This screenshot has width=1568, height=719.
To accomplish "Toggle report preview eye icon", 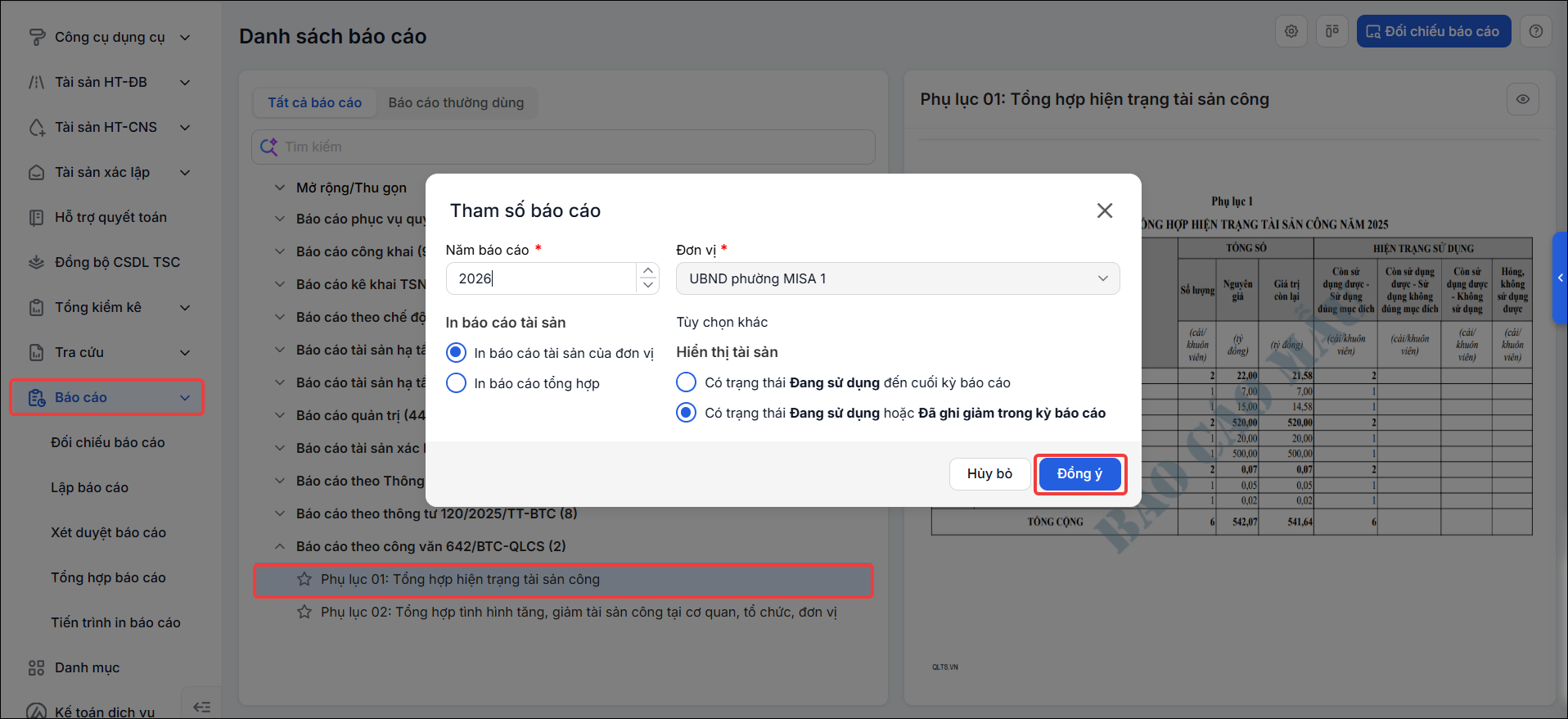I will (1523, 99).
